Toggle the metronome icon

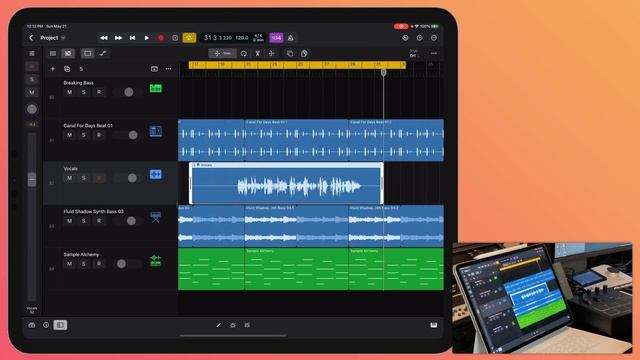click(x=291, y=38)
